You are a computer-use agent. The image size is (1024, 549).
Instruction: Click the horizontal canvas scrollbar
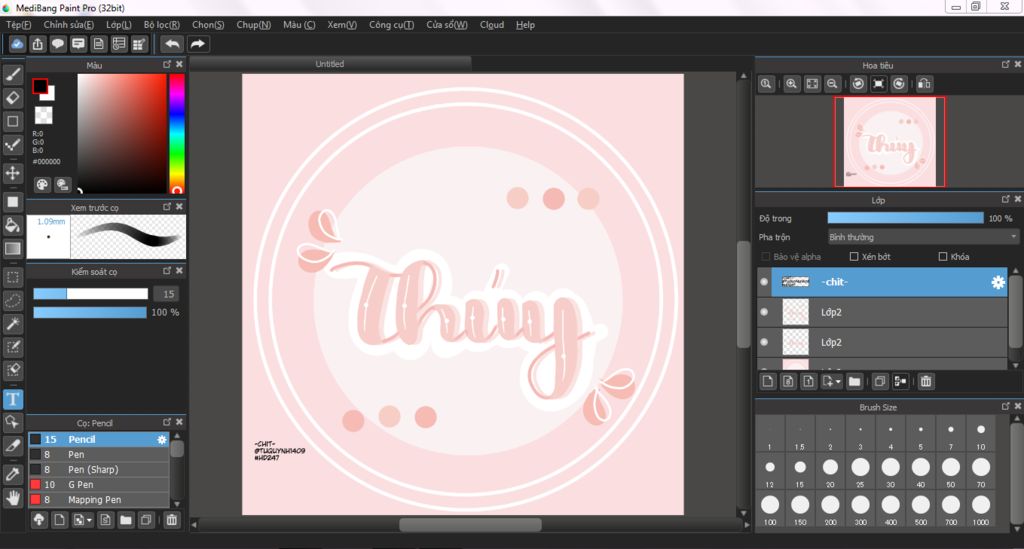[470, 524]
